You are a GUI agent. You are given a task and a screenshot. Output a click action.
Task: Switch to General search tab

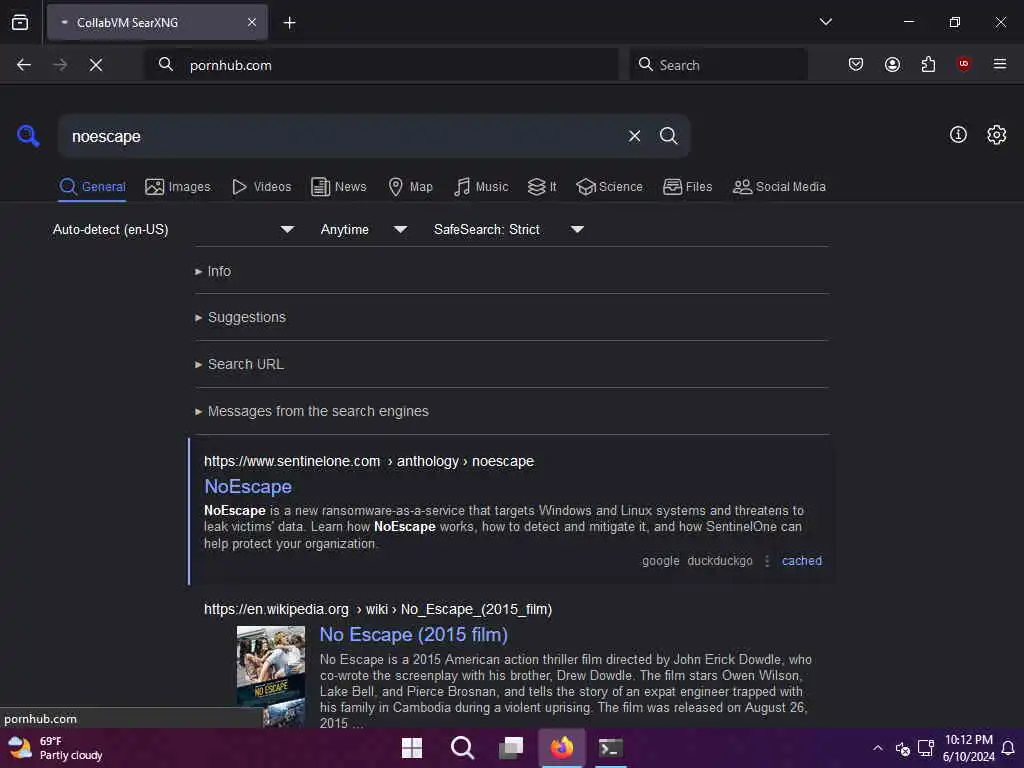(92, 187)
